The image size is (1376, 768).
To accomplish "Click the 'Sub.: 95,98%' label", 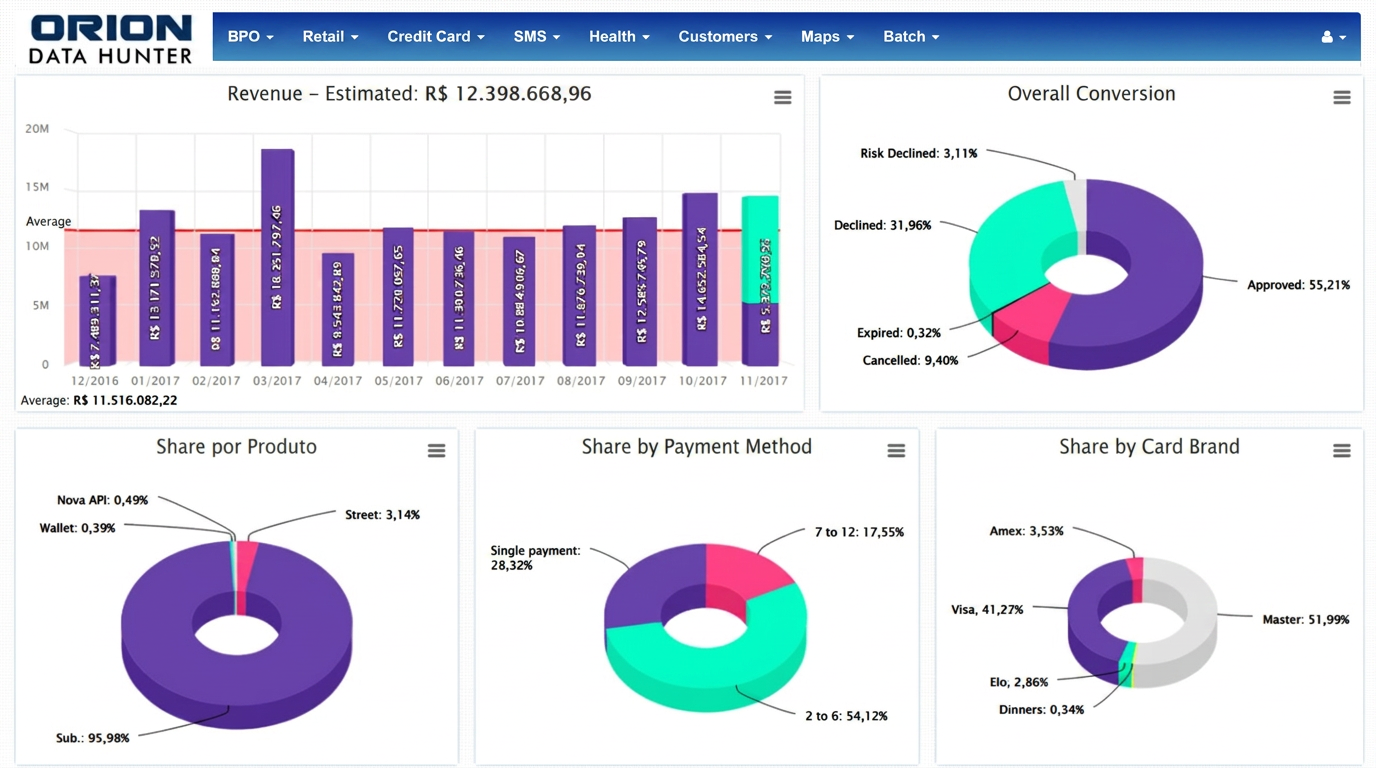I will click(x=92, y=738).
